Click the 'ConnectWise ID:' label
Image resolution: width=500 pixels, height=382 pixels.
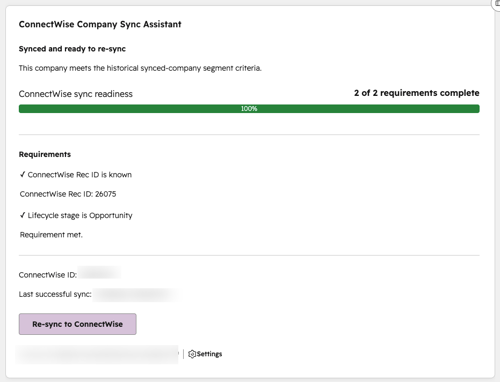(x=48, y=275)
